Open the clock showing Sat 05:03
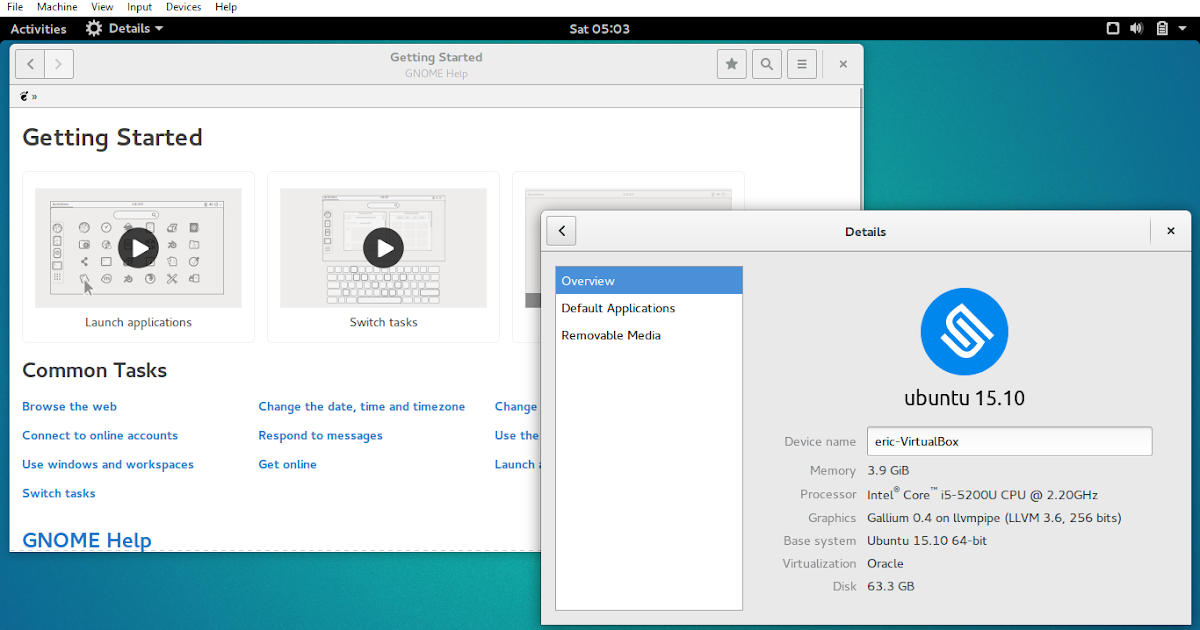The image size is (1200, 630). (x=600, y=28)
